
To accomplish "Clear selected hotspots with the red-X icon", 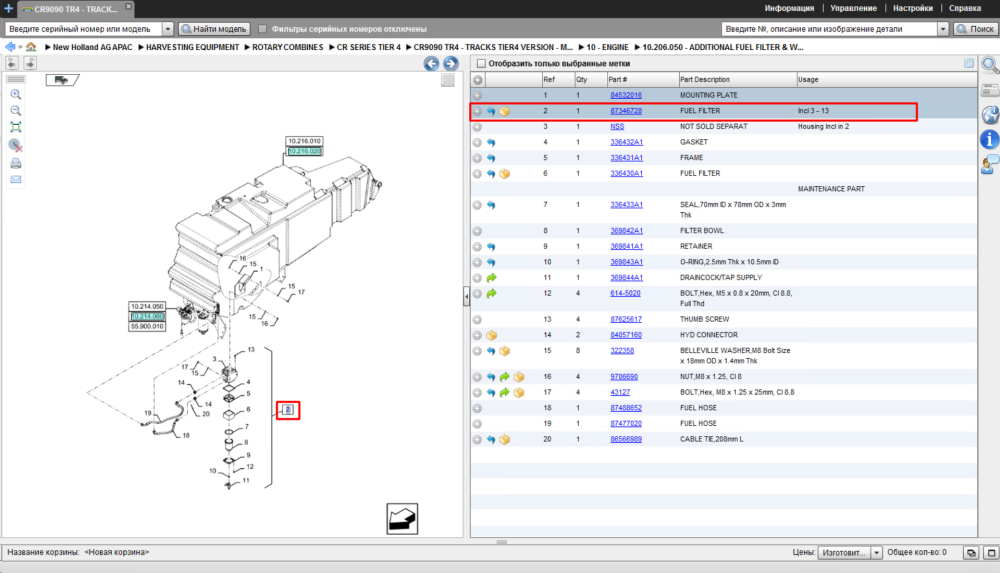I will click(16, 145).
